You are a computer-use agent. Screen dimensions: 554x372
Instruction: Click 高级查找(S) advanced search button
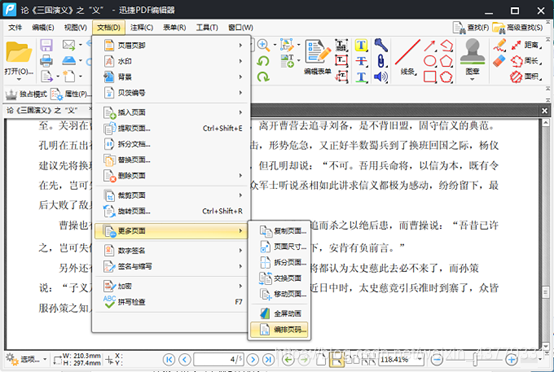[x=518, y=28]
